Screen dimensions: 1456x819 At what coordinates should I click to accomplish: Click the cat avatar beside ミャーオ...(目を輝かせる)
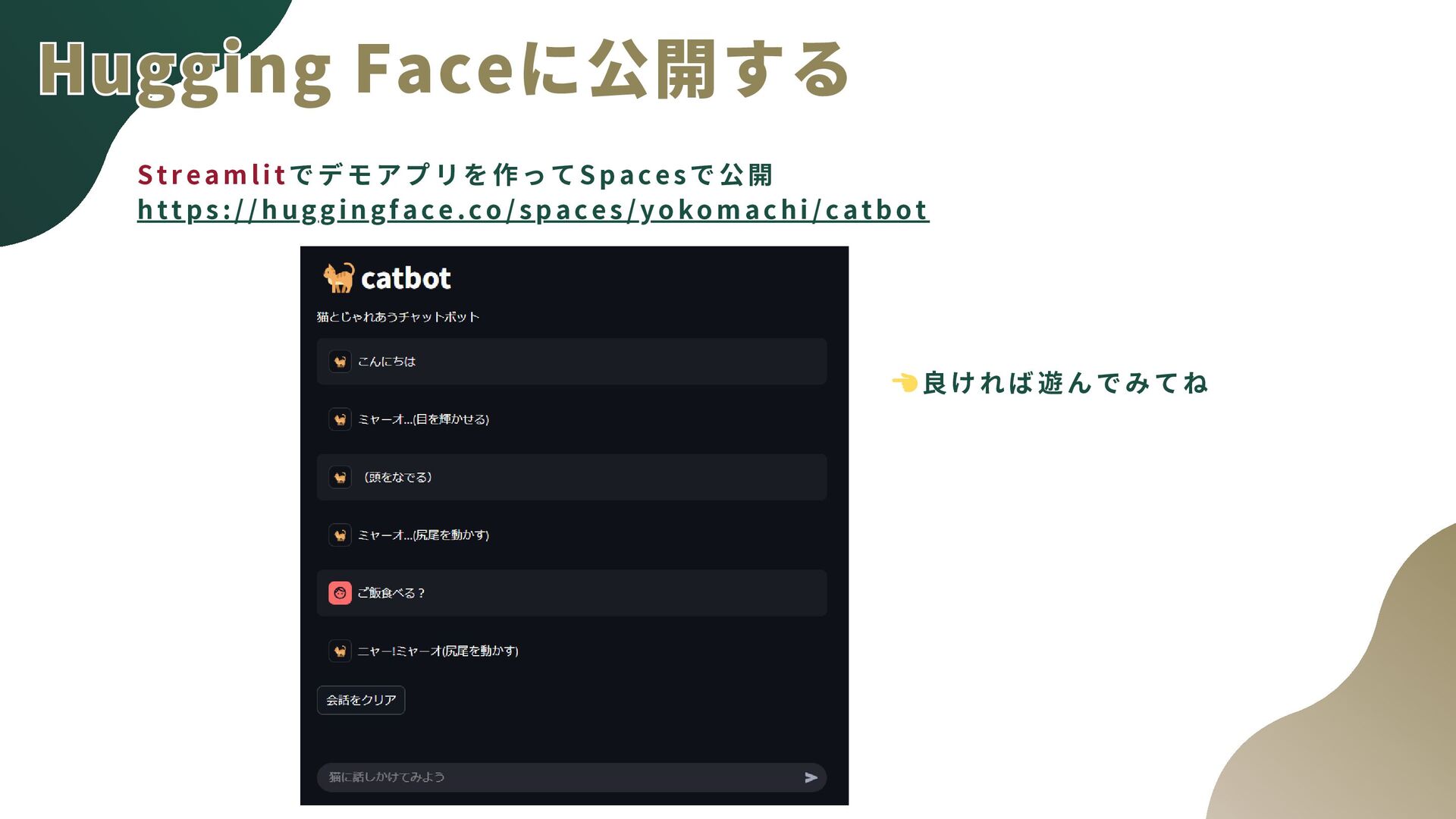tap(340, 419)
